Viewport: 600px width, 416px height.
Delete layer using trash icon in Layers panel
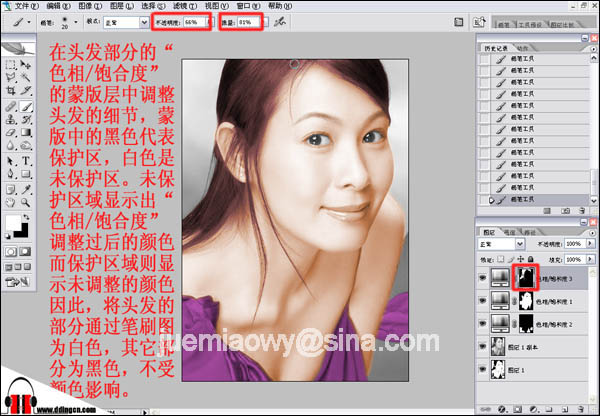(581, 409)
